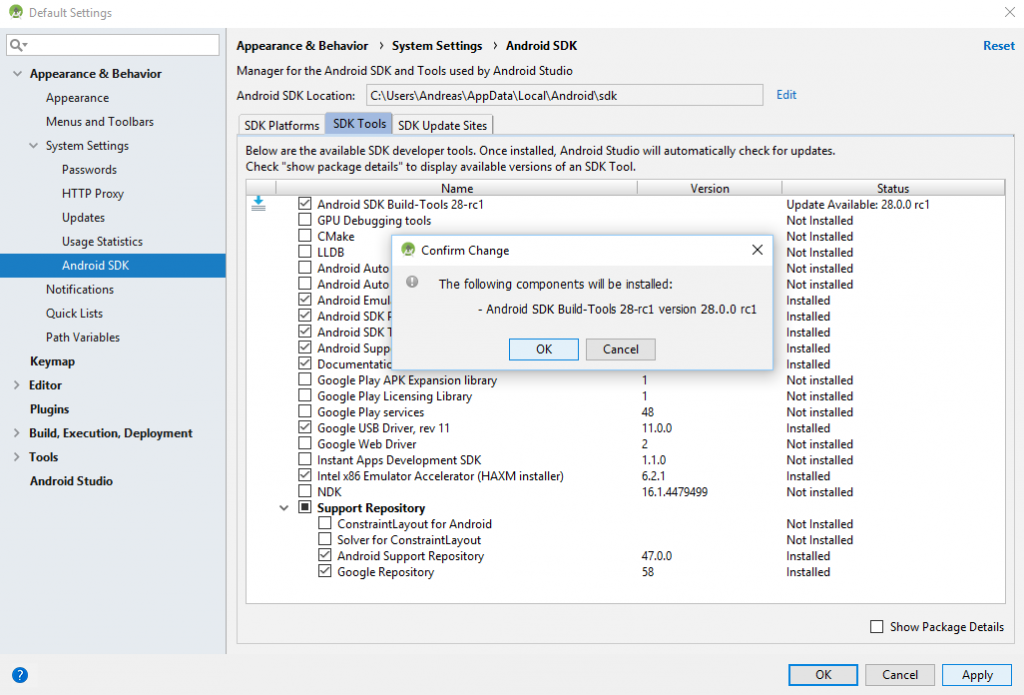Select the SDK Tools tab

359,123
